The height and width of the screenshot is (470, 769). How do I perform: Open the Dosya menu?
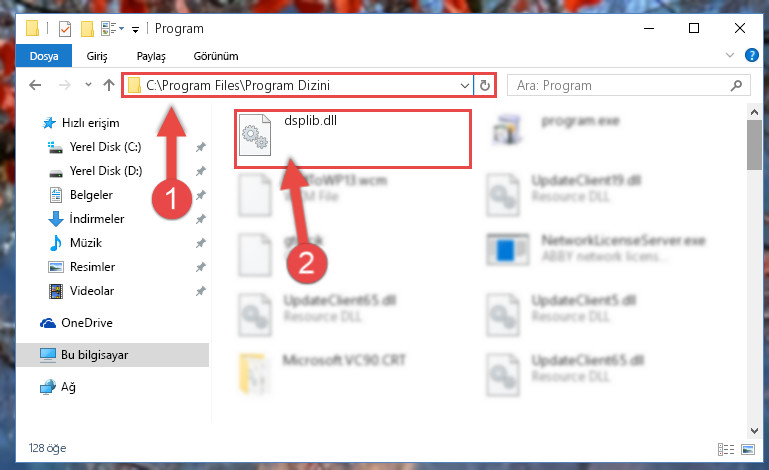[44, 56]
